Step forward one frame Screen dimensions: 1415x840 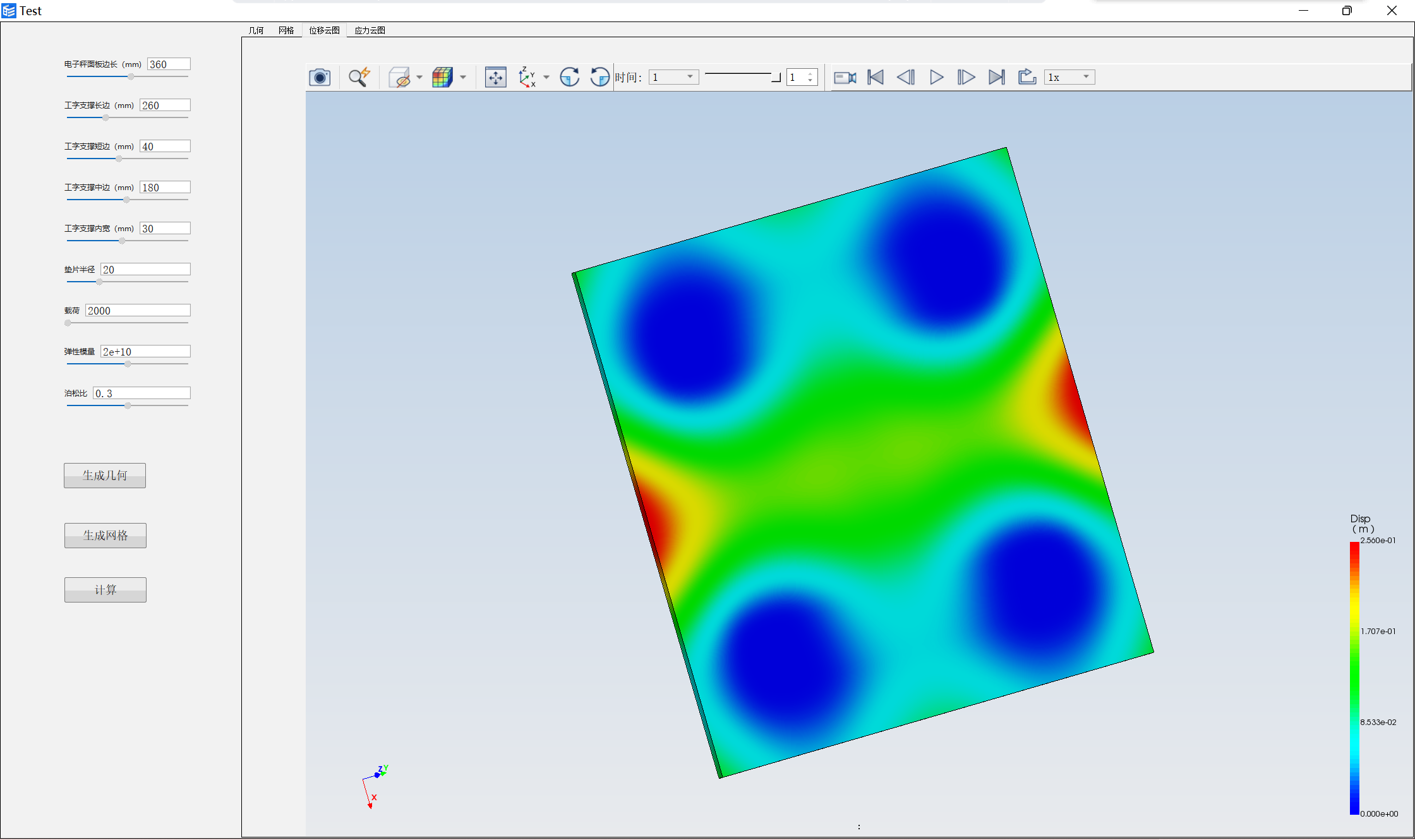point(966,77)
